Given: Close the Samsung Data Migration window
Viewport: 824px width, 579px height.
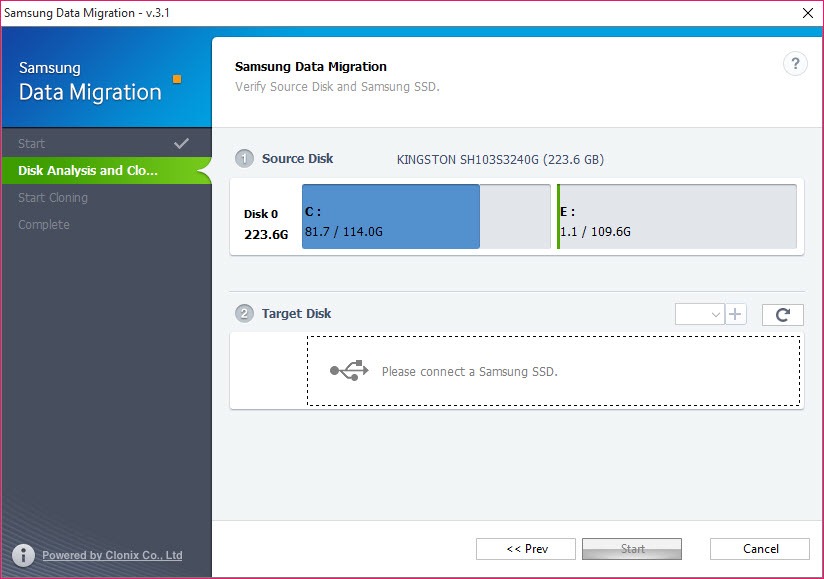Looking at the screenshot, I should point(808,13).
